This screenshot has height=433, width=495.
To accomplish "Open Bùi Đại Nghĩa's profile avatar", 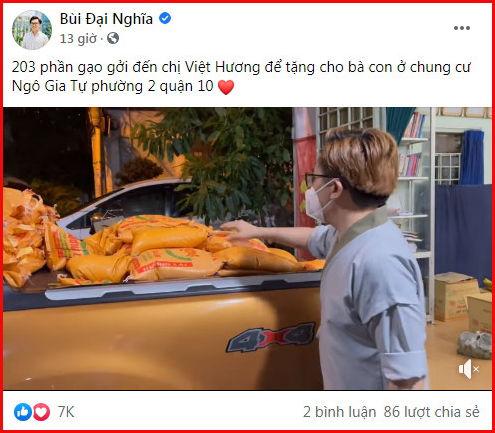I will click(x=32, y=30).
